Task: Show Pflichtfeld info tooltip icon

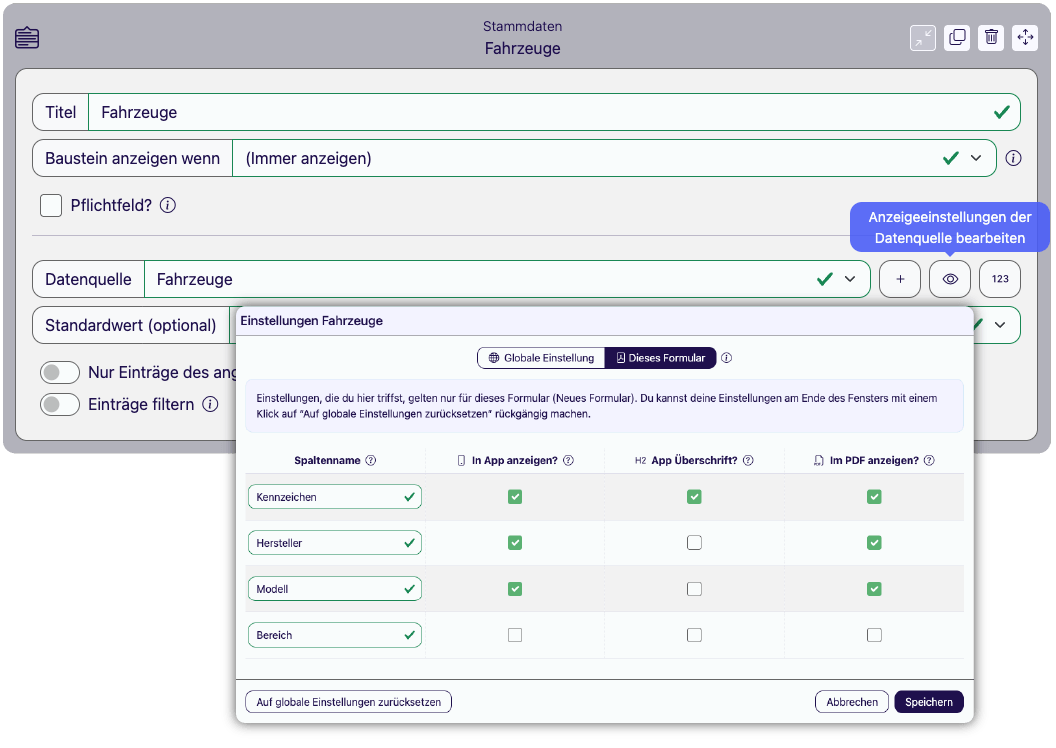Action: click(x=168, y=205)
